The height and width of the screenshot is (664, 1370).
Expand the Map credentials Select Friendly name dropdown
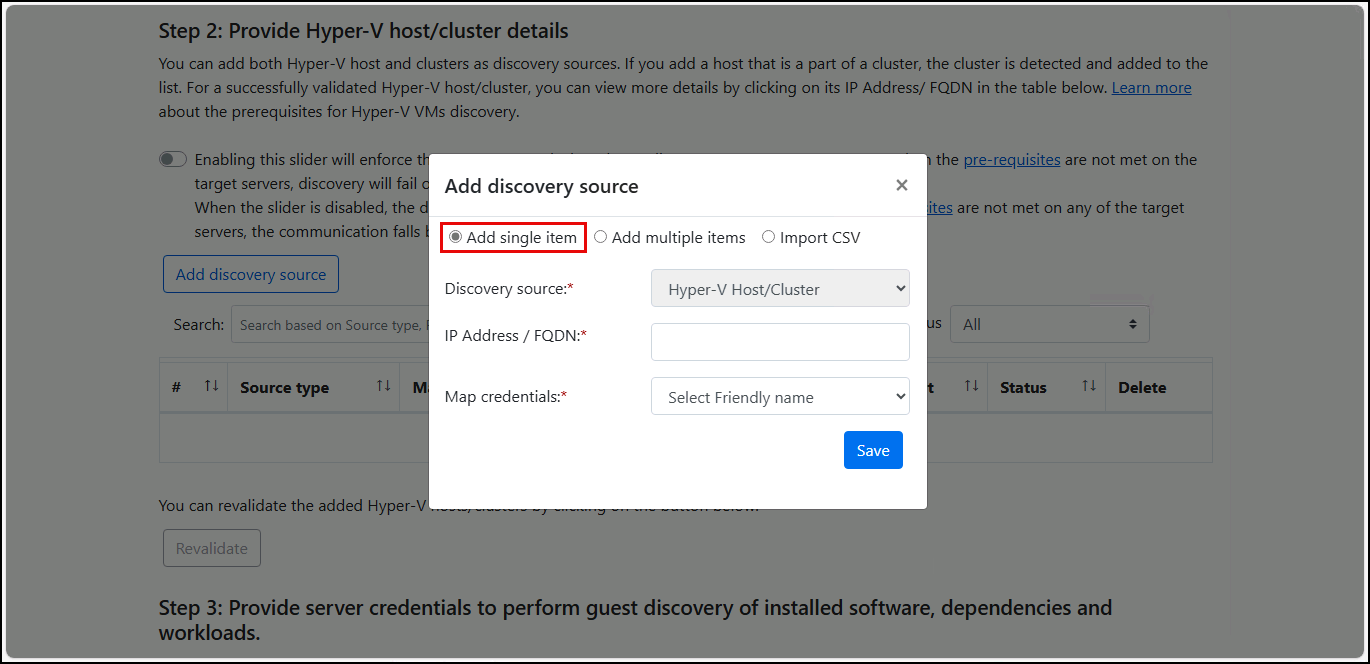780,396
